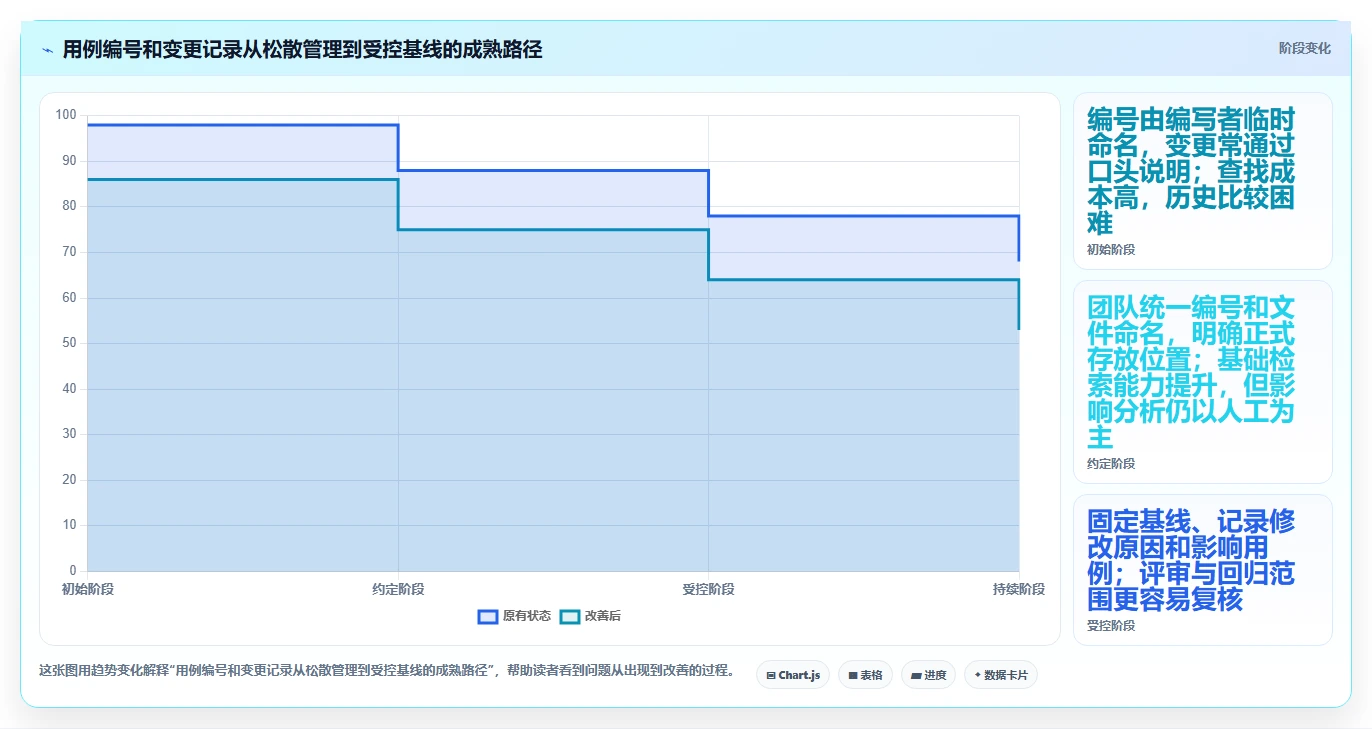Viewport: 1372px width, 729px height.
Task: Click the 初始阶段 x-axis label
Action: point(88,589)
